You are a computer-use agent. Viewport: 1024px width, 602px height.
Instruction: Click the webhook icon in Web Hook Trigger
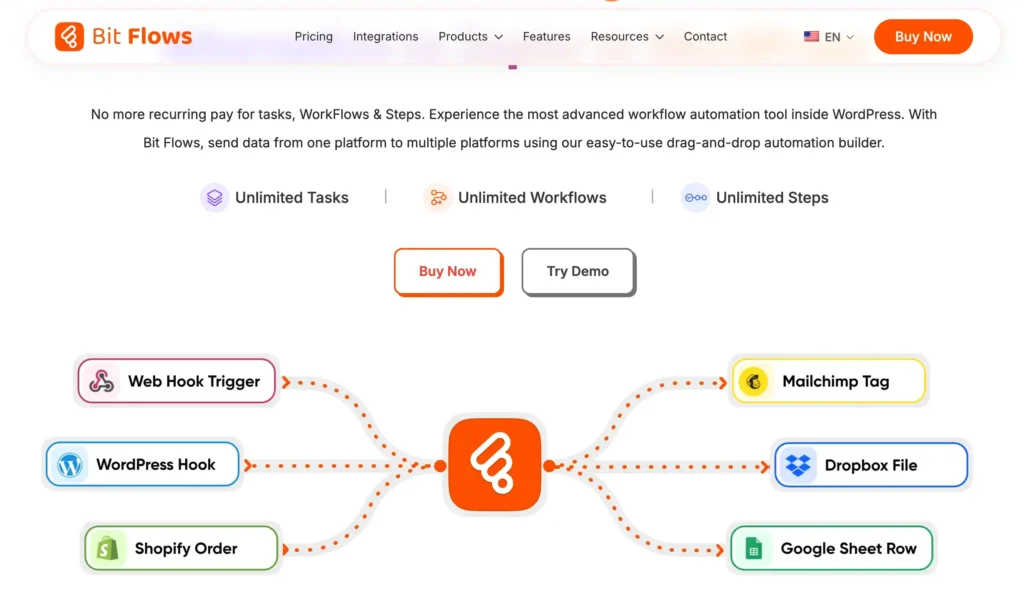coord(102,381)
